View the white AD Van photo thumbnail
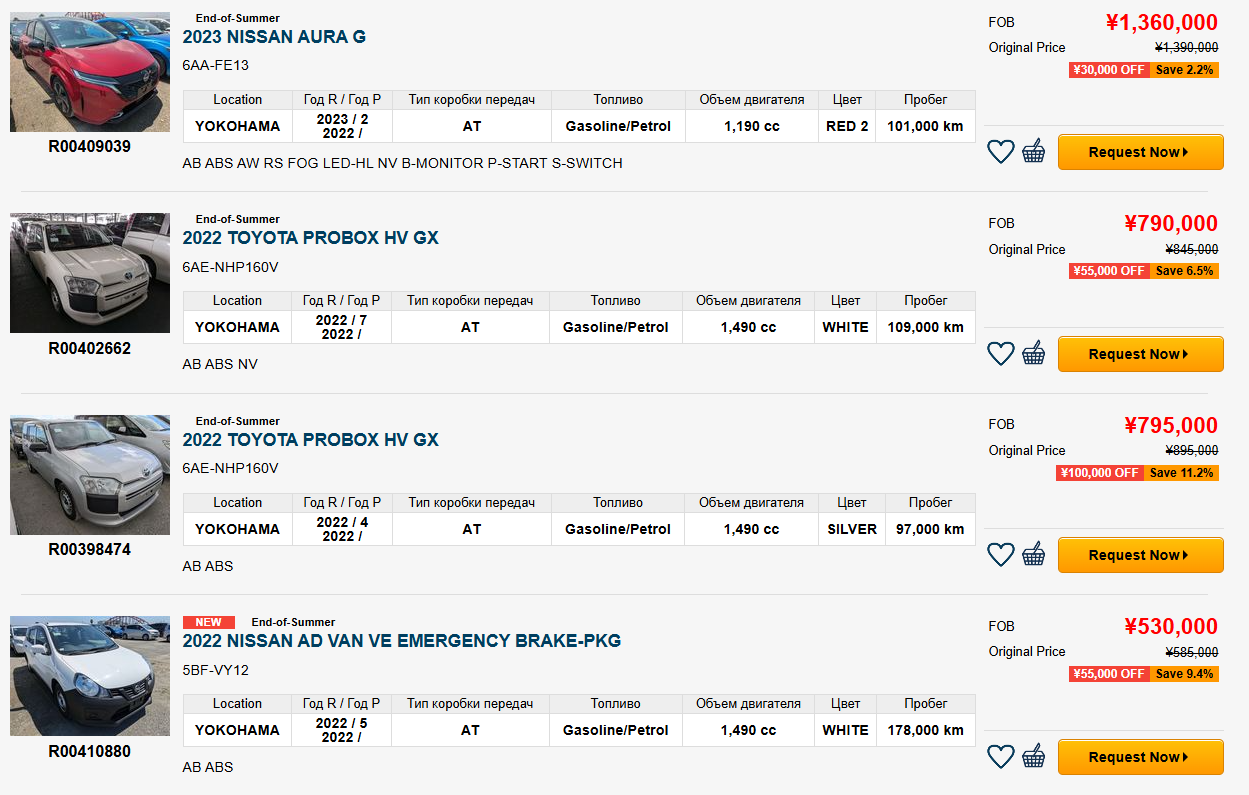Viewport: 1249px width, 795px height. coord(90,676)
